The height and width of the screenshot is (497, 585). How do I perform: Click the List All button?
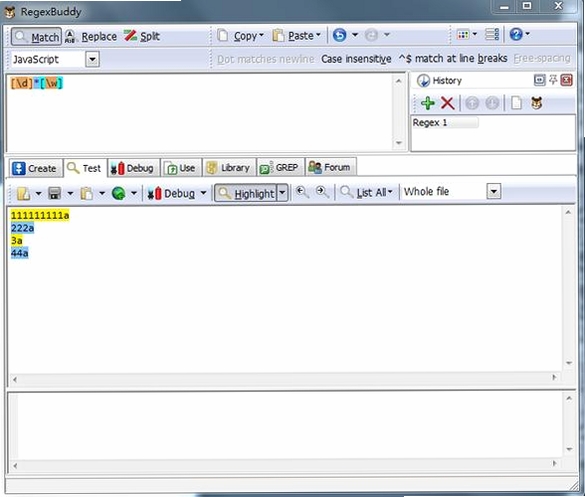click(366, 193)
